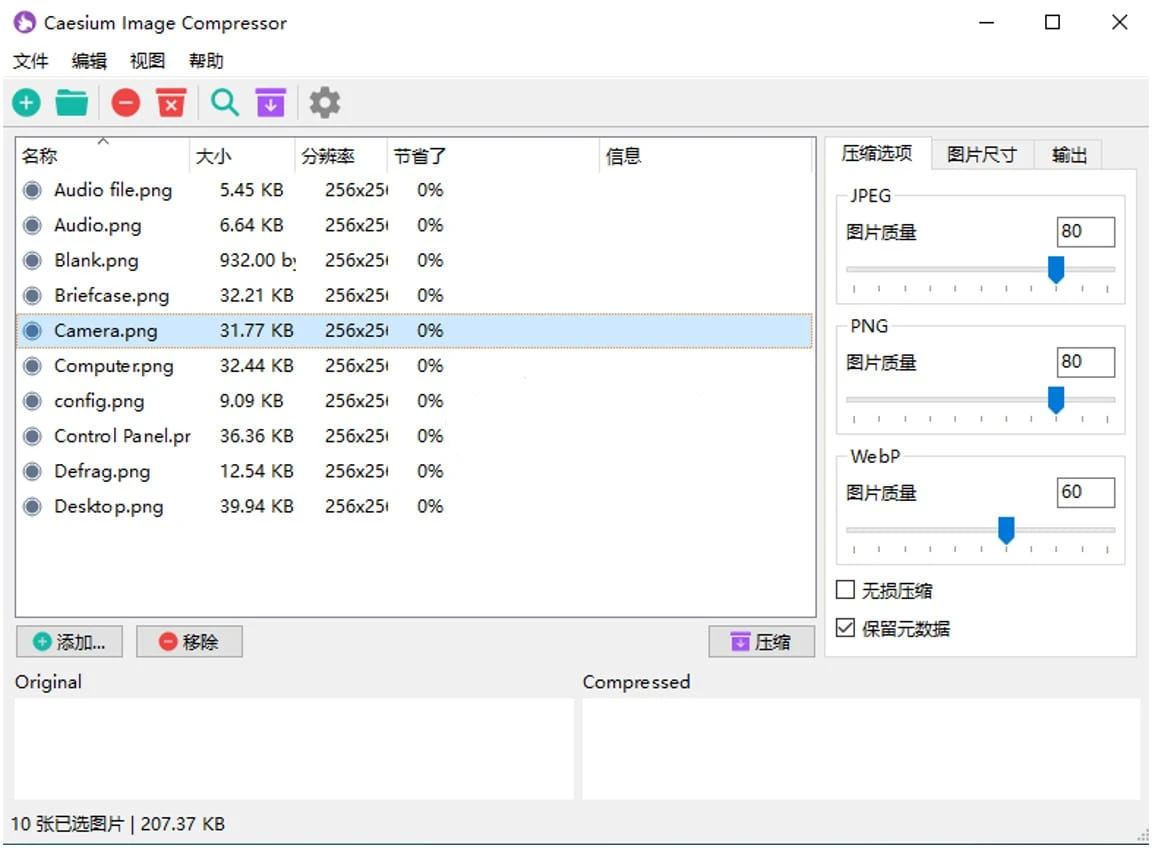
Task: Sort list by the 大小 column header
Action: coord(212,156)
